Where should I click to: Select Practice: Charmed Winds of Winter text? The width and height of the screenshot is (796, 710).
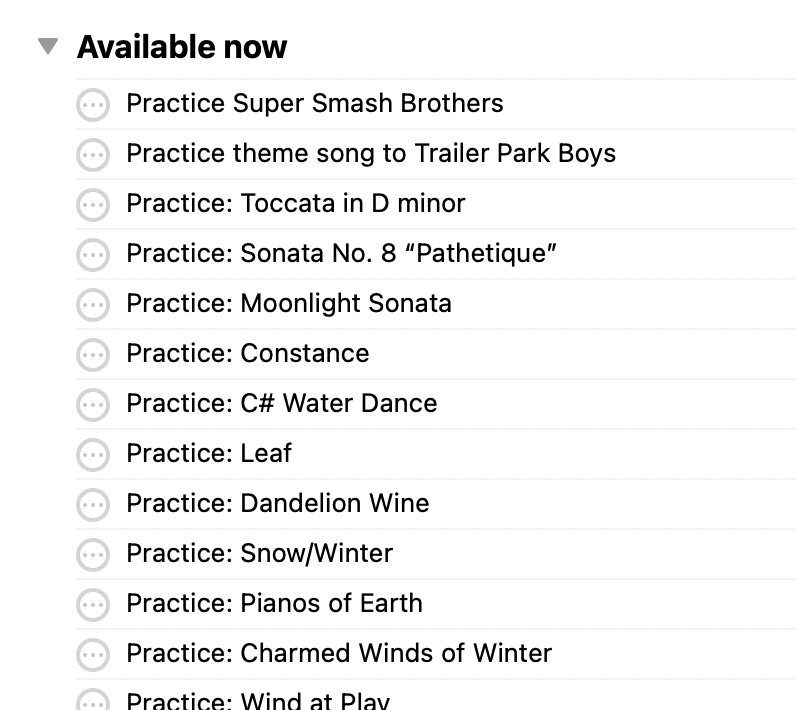tap(338, 653)
